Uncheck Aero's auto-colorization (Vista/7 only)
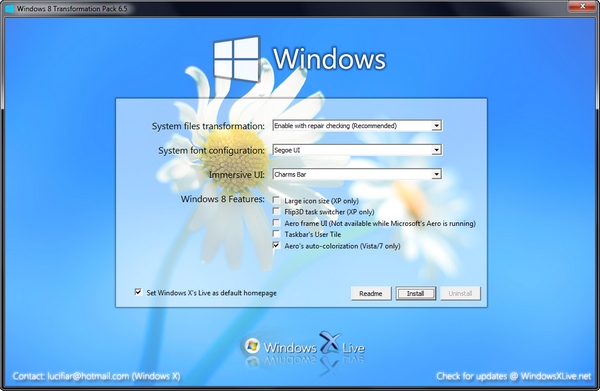600x391 pixels. pyautogui.click(x=276, y=245)
